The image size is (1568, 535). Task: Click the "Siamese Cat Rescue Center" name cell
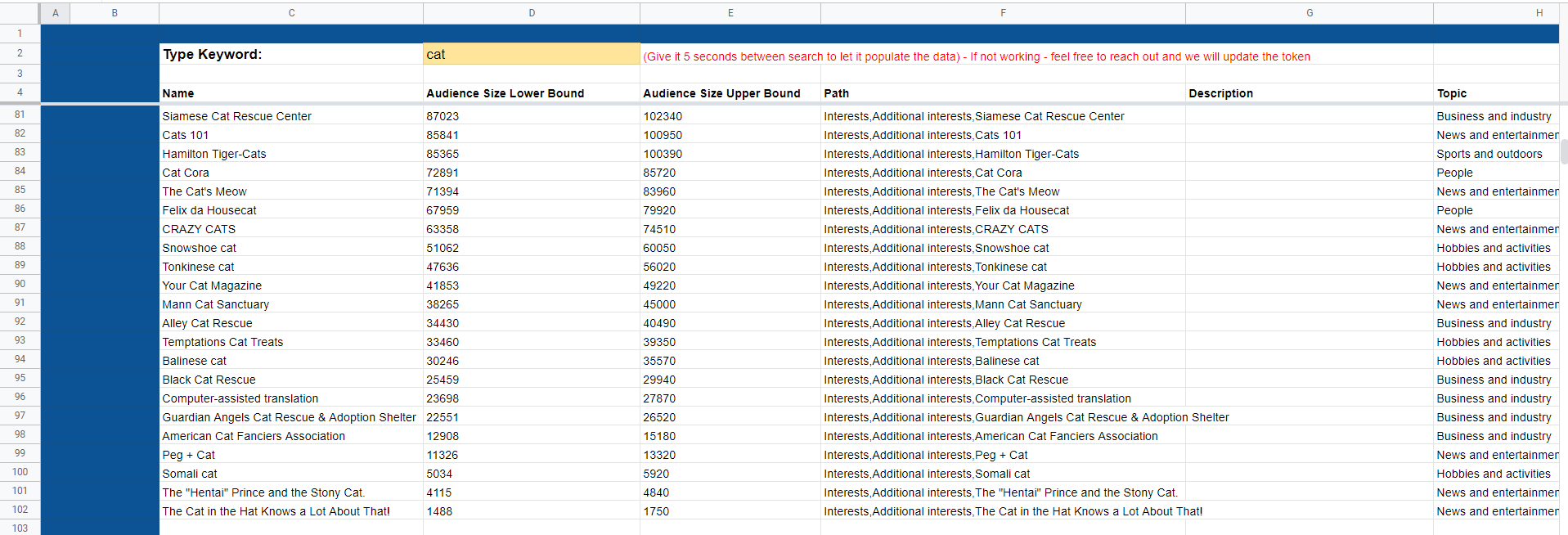tap(236, 116)
